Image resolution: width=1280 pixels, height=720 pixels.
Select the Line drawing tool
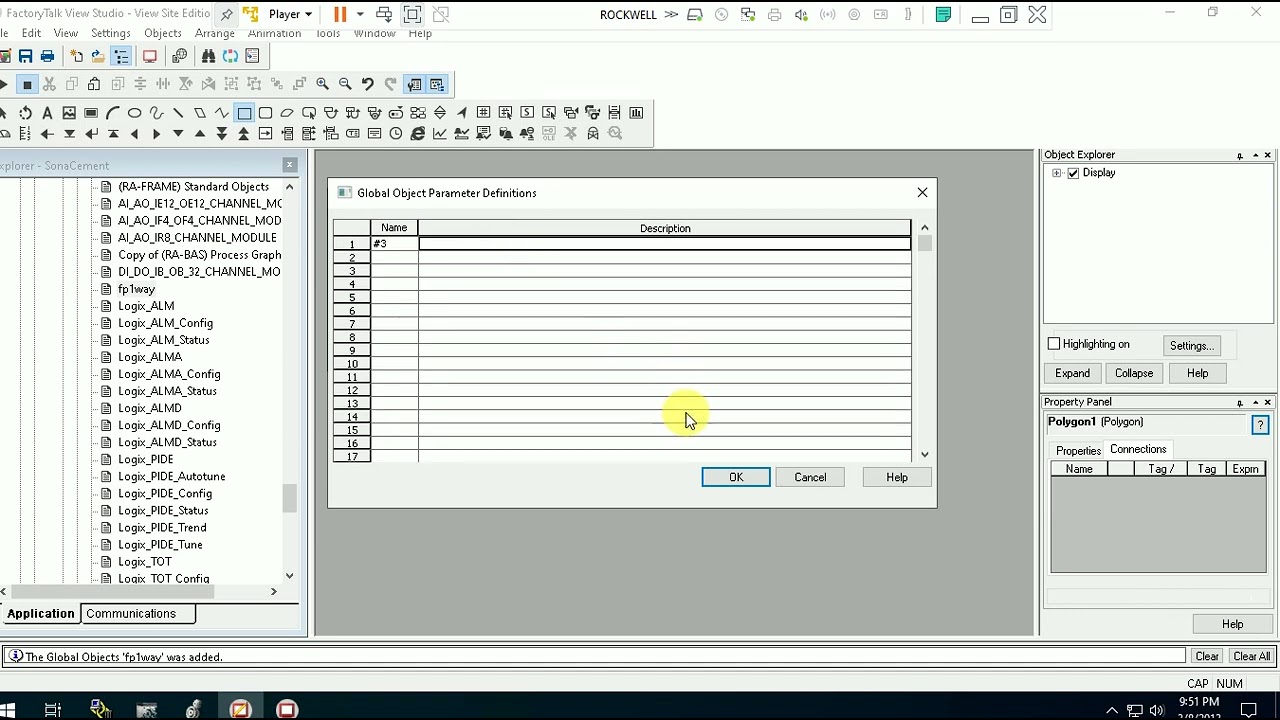[178, 113]
